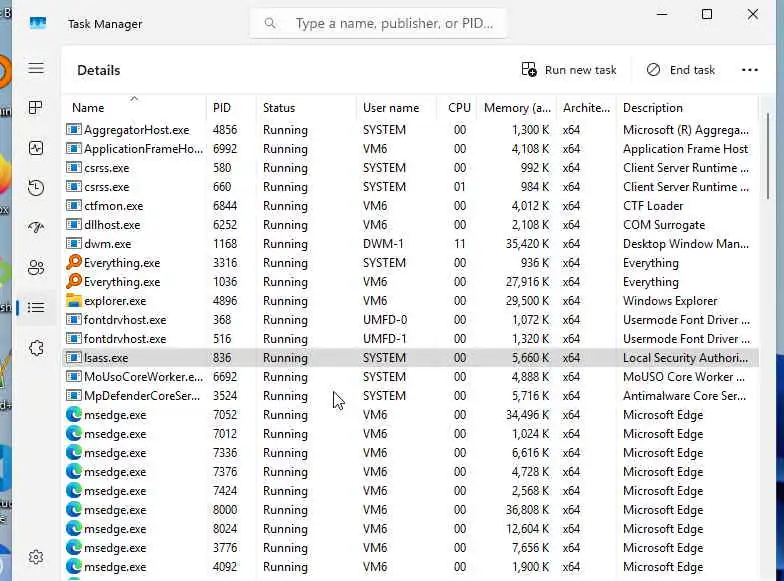Click the explorer.exe folder icon
Viewport: 784px width, 581px height.
click(x=74, y=300)
